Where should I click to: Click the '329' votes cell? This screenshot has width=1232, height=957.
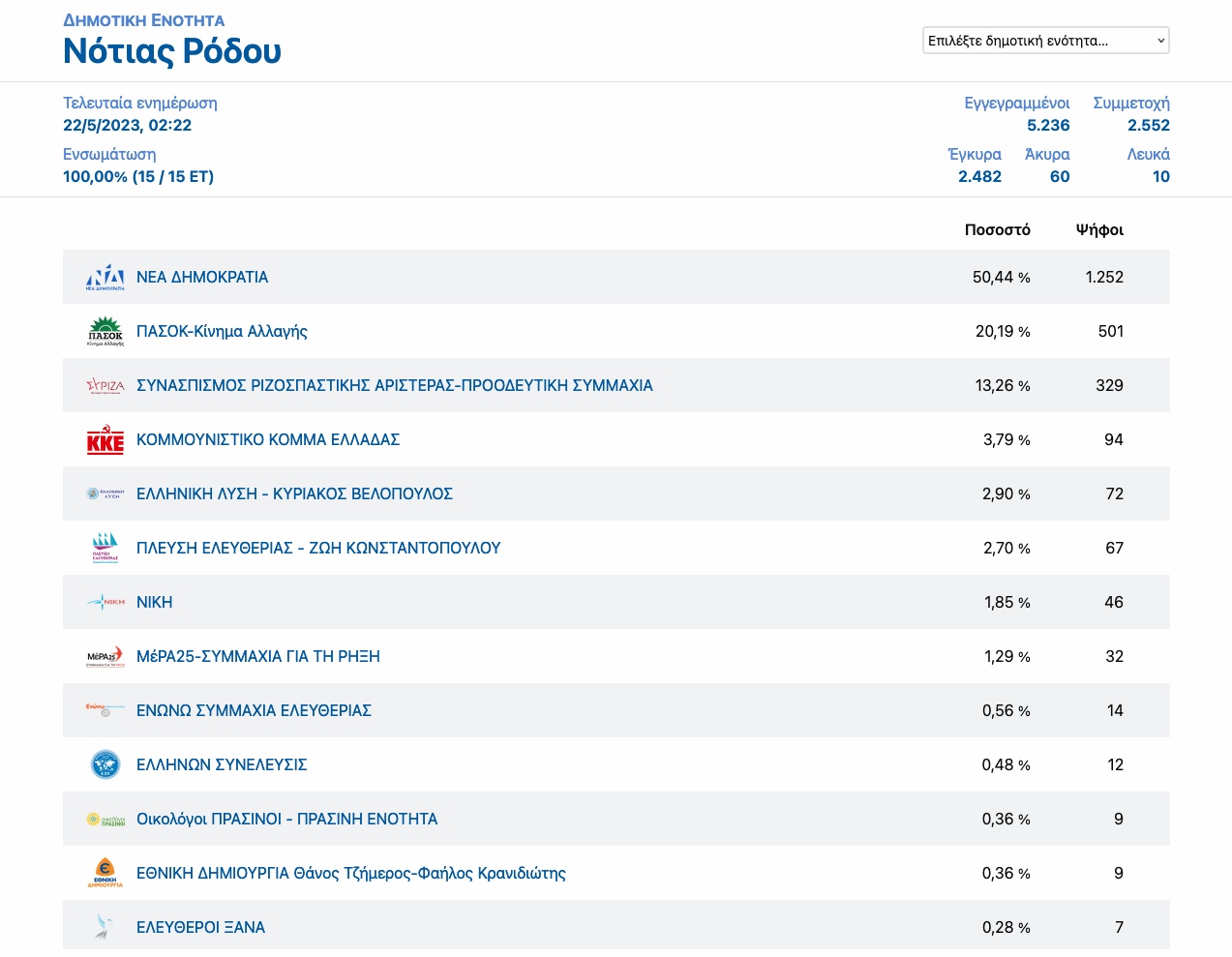(x=1109, y=385)
